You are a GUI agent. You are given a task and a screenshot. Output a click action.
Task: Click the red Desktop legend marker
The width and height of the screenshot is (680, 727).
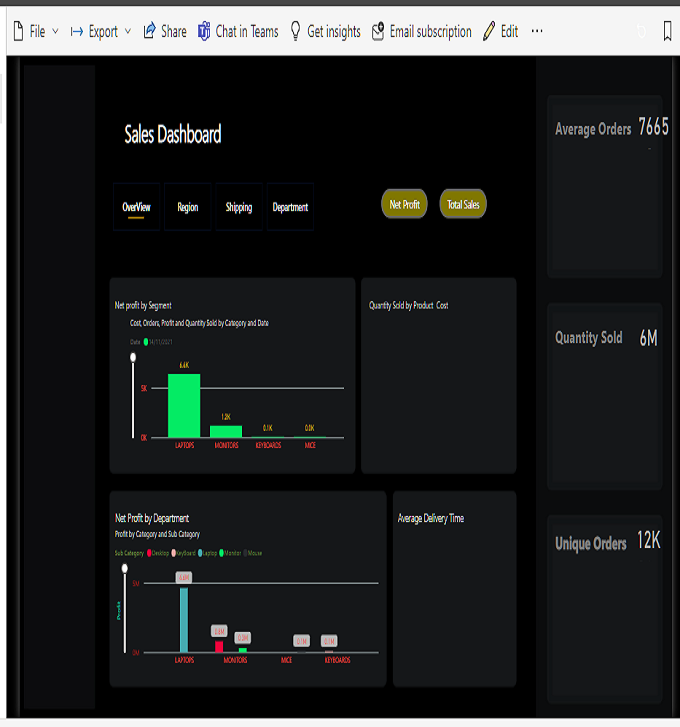pos(149,553)
